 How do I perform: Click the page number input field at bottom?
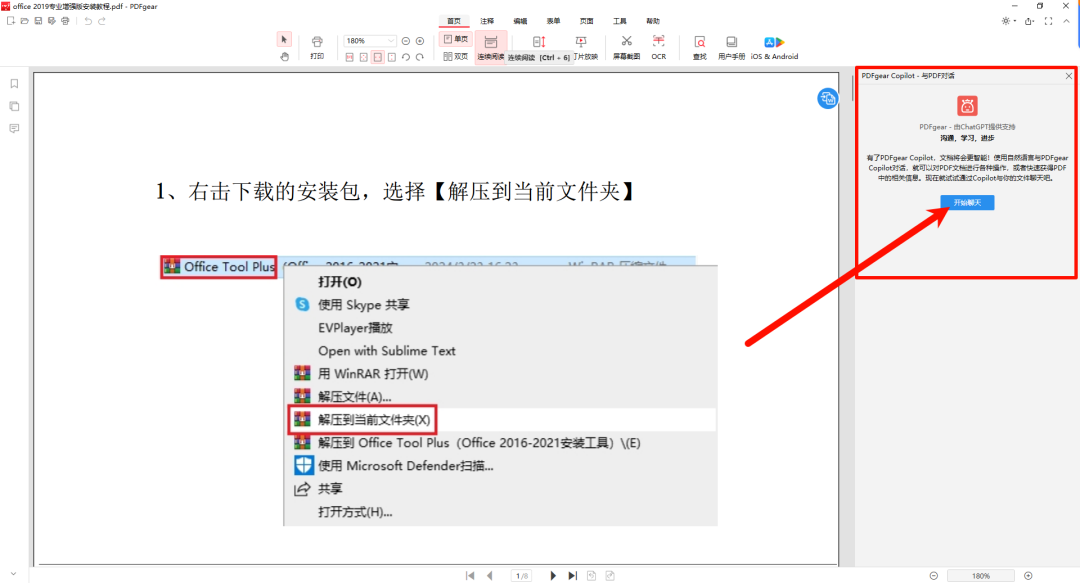521,575
